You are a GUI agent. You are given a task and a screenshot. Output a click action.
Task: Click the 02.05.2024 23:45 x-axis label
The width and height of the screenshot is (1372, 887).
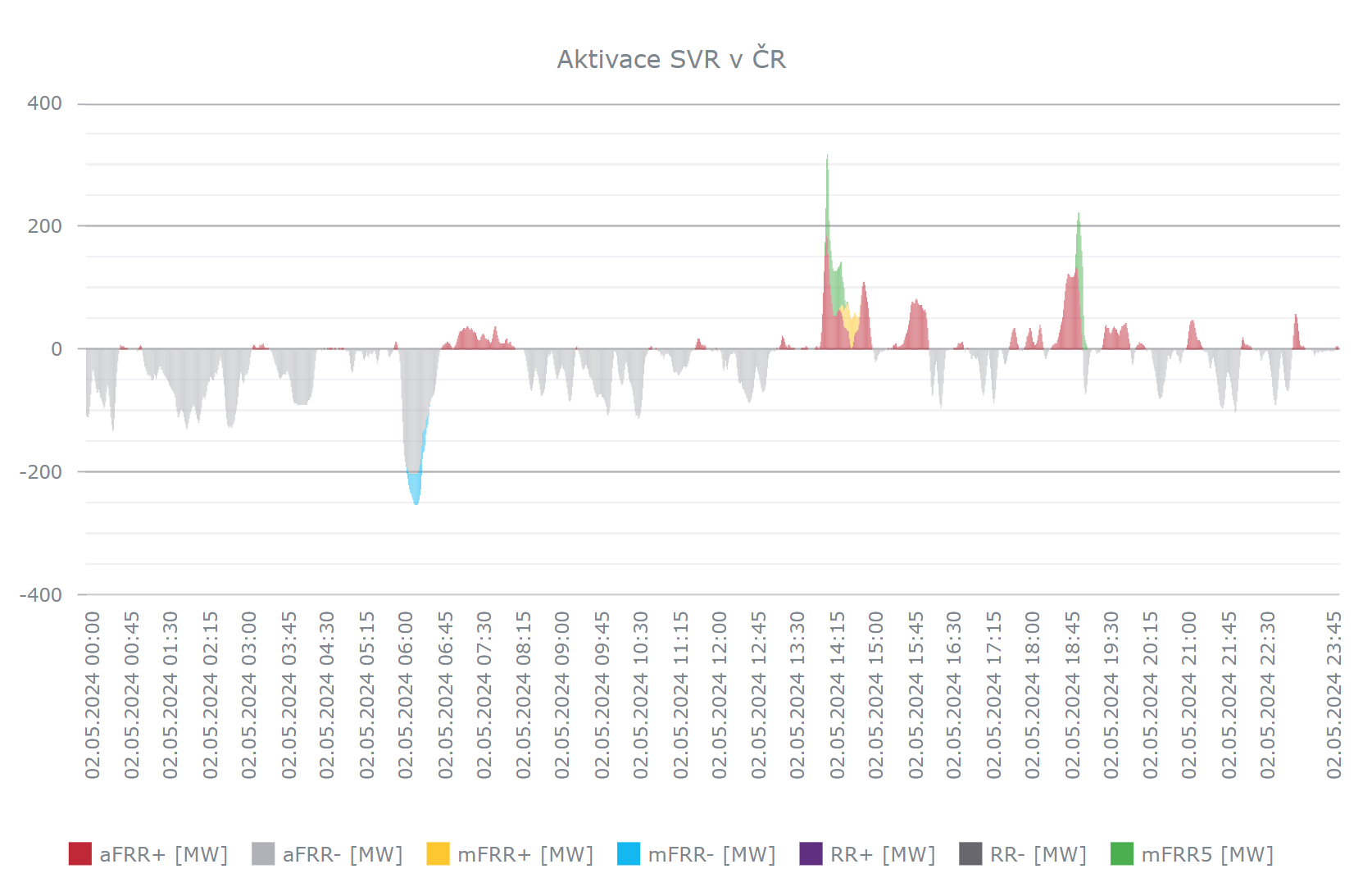pyautogui.click(x=1334, y=695)
